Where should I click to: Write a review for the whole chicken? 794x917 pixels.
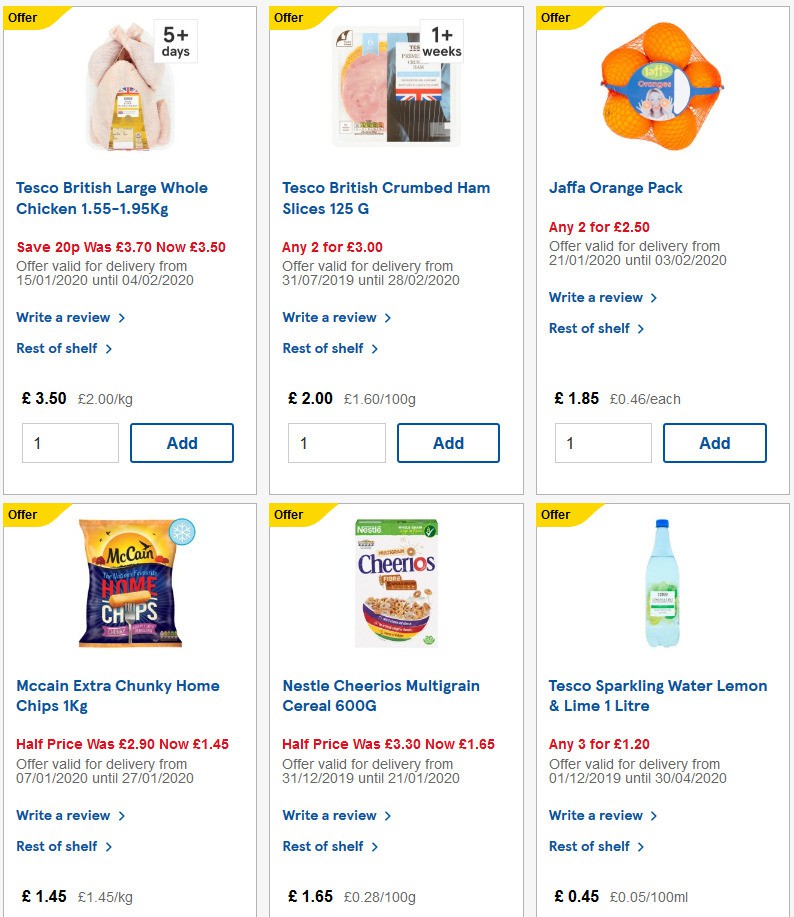64,317
